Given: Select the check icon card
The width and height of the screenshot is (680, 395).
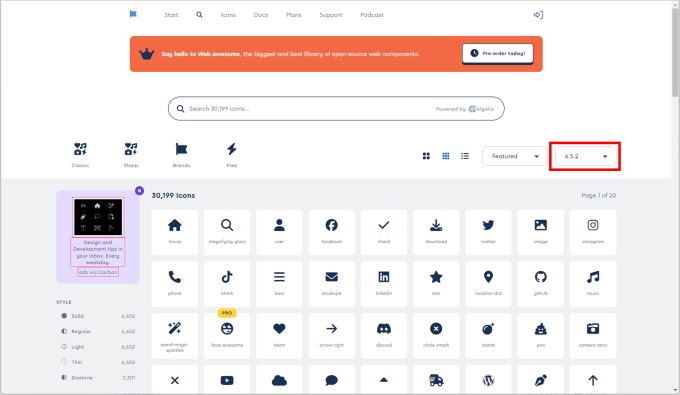Looking at the screenshot, I should [x=384, y=232].
